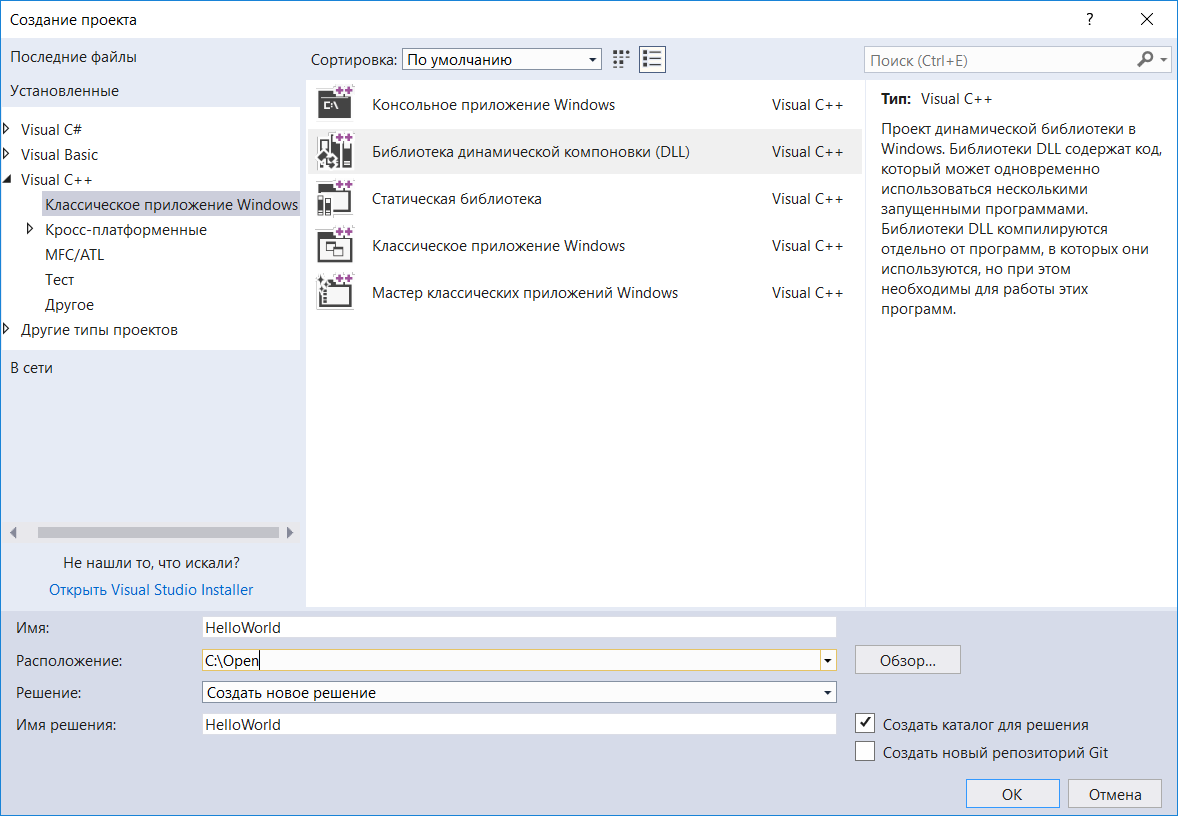Click the Windows desktop wizard template icon

pyautogui.click(x=335, y=292)
